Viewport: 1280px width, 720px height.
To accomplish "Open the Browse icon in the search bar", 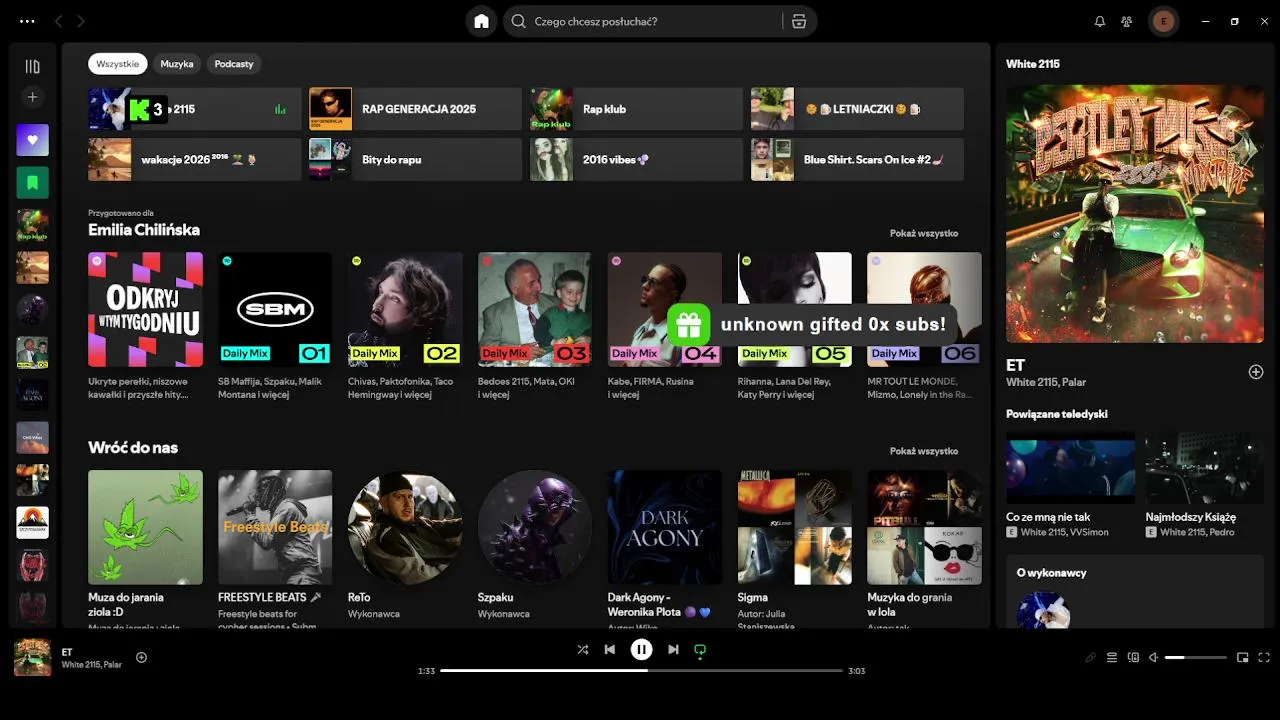I will point(799,21).
